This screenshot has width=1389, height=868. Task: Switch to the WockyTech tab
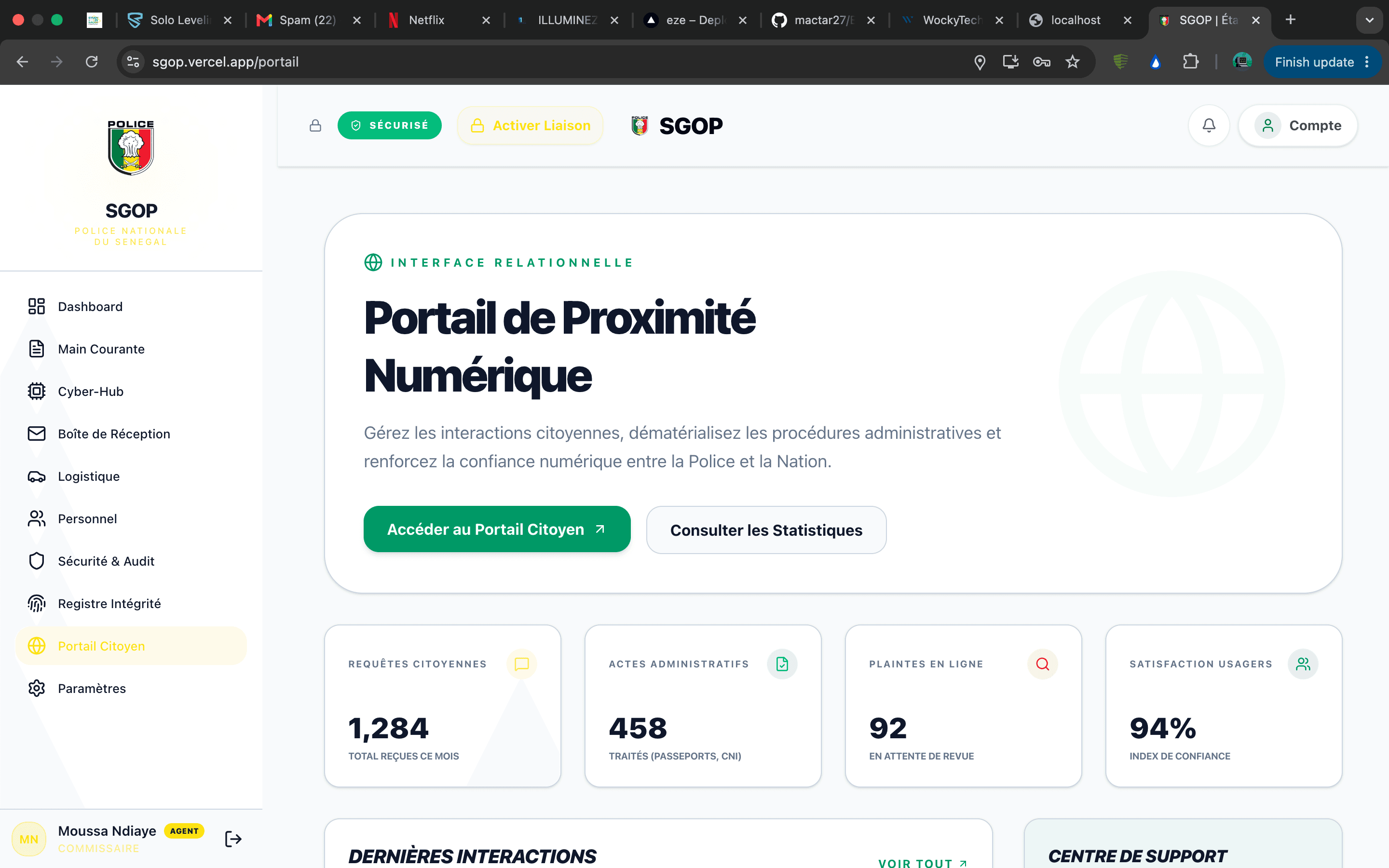[x=952, y=20]
